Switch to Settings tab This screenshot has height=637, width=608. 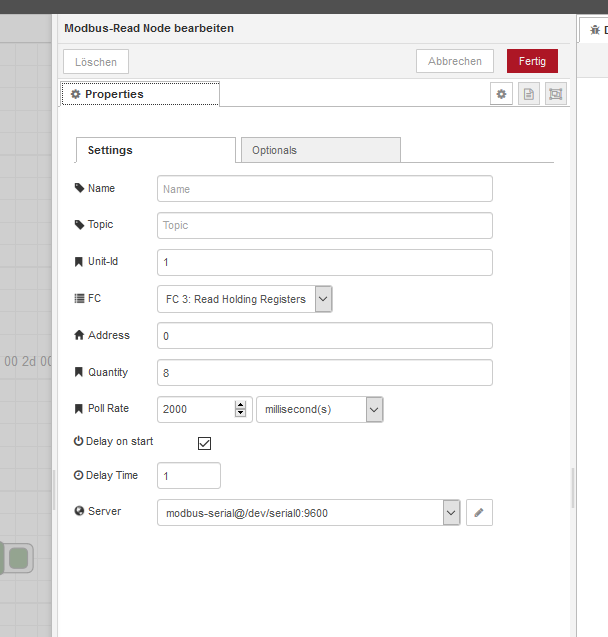point(156,150)
